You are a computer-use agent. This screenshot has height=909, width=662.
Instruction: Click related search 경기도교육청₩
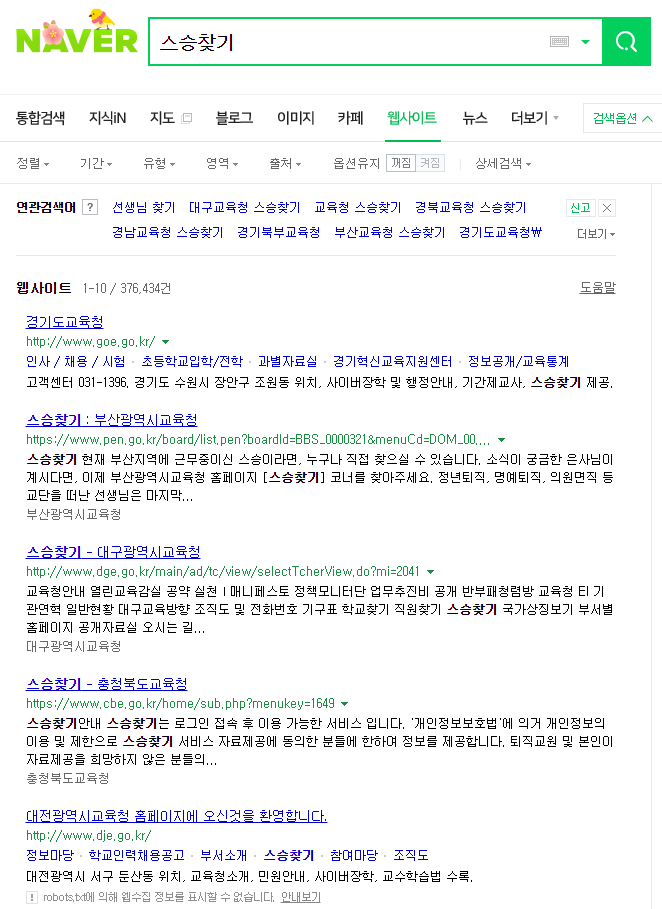click(x=500, y=232)
